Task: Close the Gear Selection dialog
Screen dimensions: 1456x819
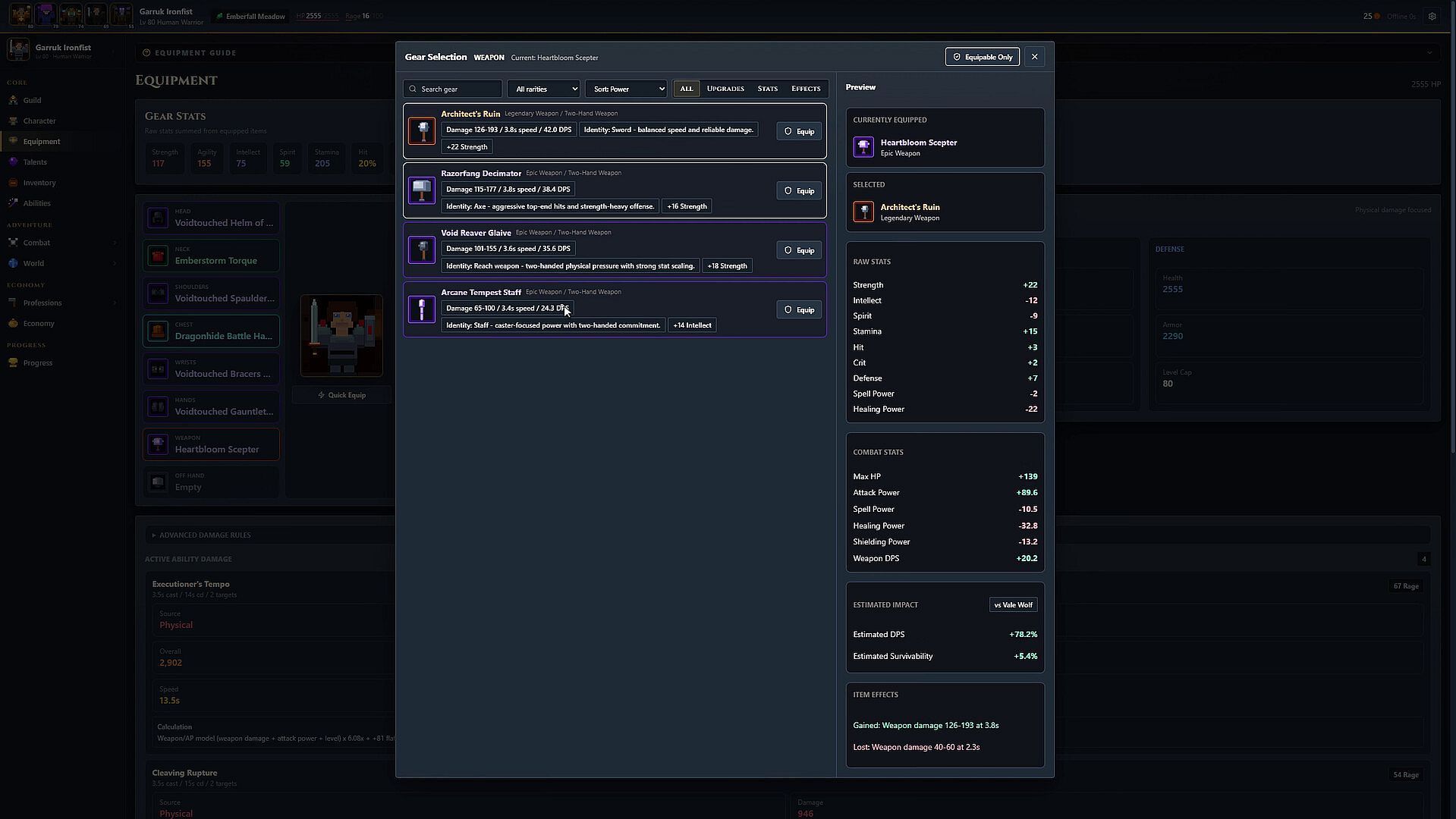Action: coord(1034,57)
